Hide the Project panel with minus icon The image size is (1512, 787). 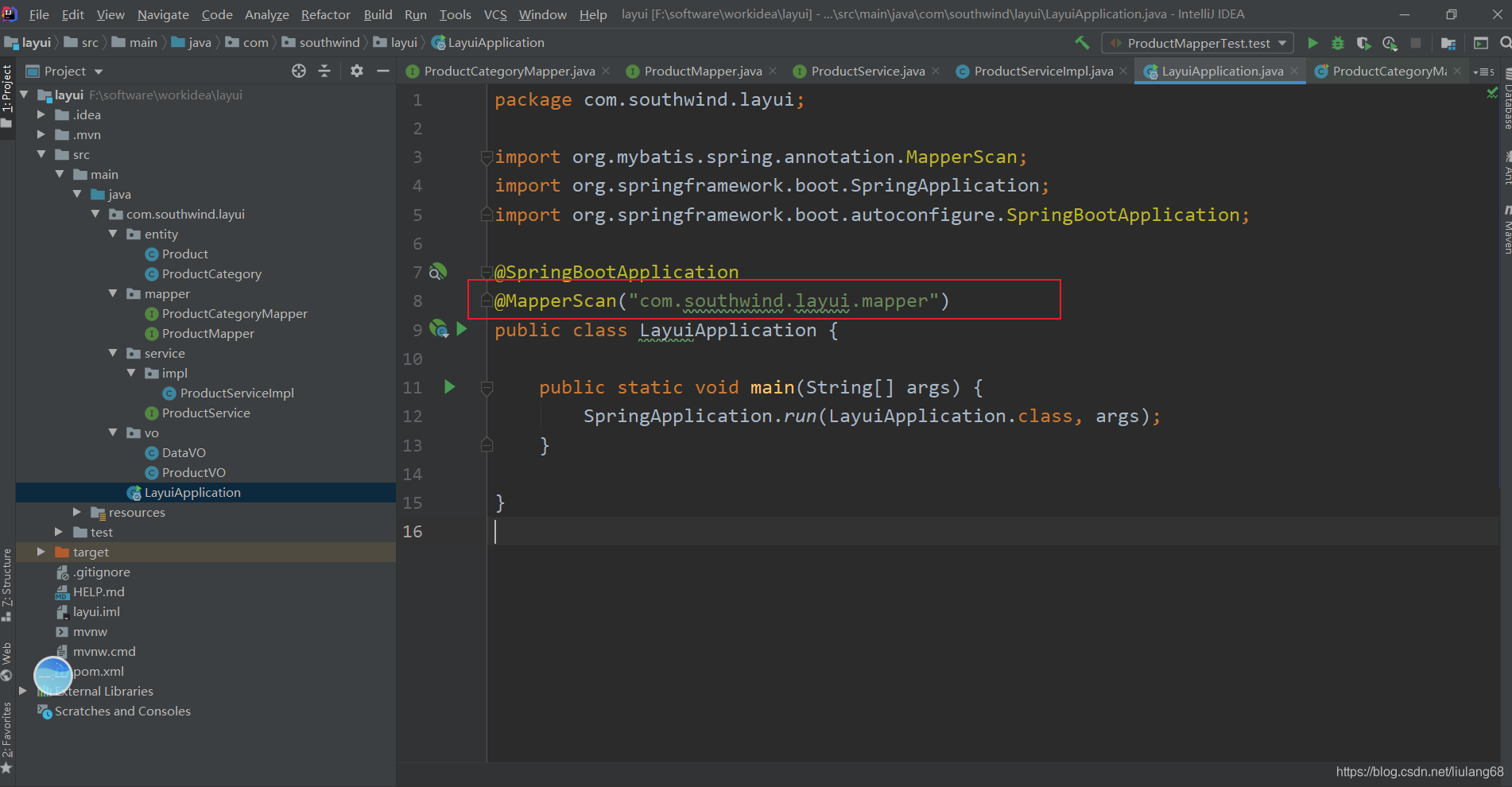[382, 71]
